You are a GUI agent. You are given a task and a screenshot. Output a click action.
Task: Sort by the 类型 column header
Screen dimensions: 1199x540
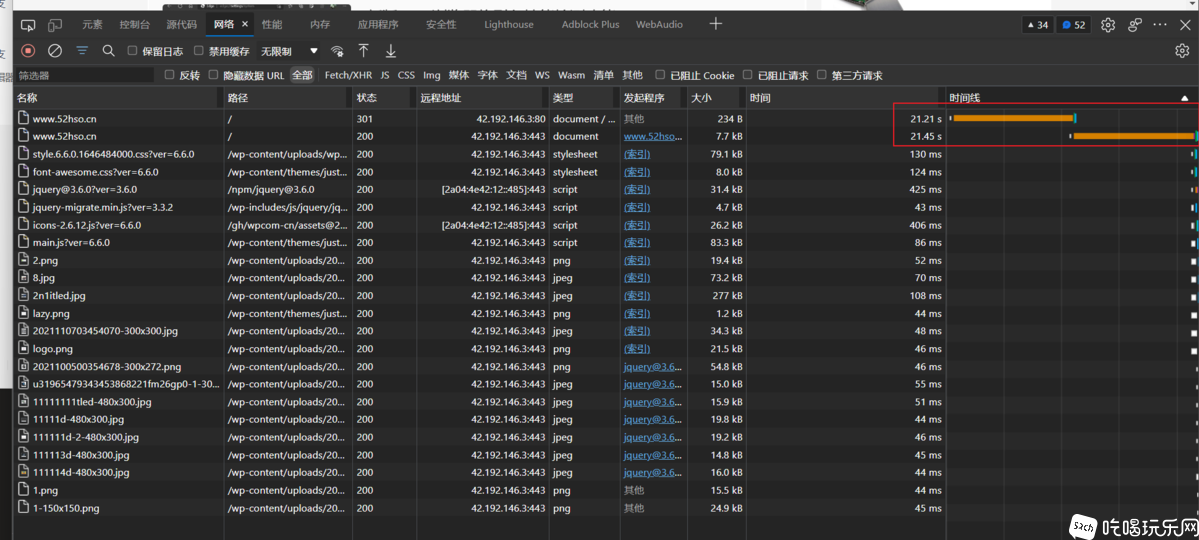coord(584,99)
